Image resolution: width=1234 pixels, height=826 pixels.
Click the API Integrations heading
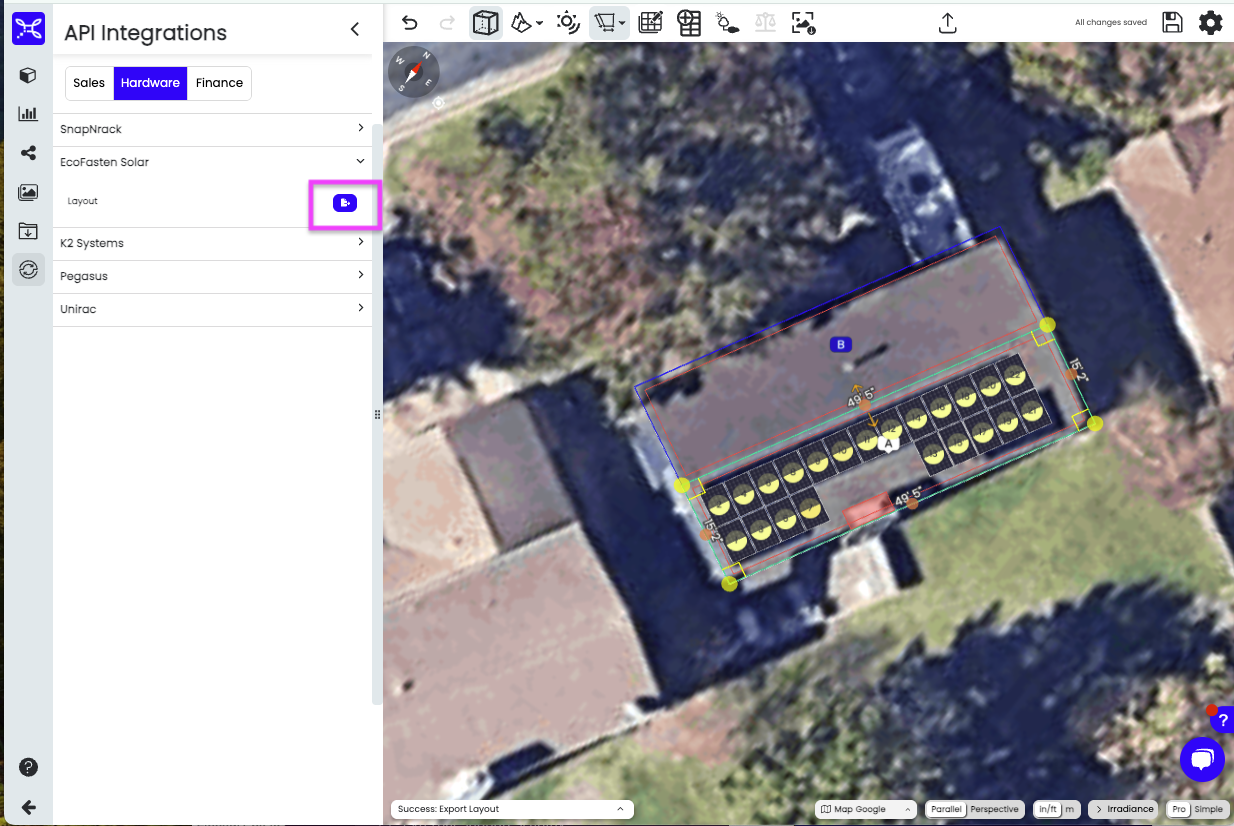145,33
